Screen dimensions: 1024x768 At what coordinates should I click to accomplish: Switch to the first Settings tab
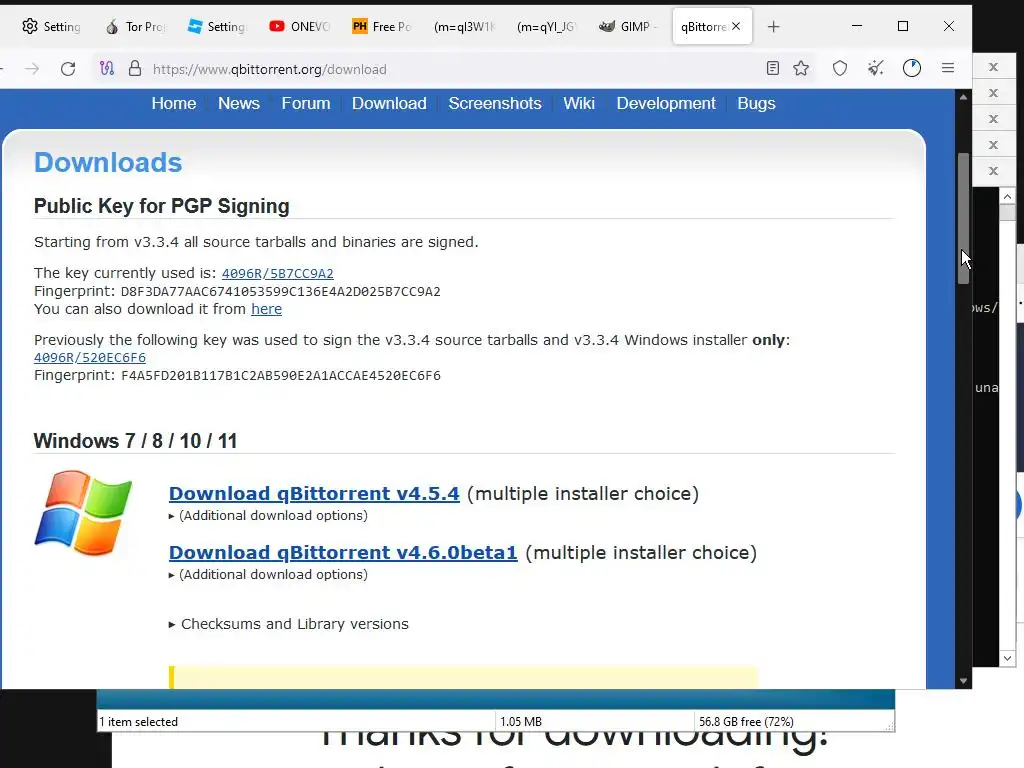[x=51, y=27]
